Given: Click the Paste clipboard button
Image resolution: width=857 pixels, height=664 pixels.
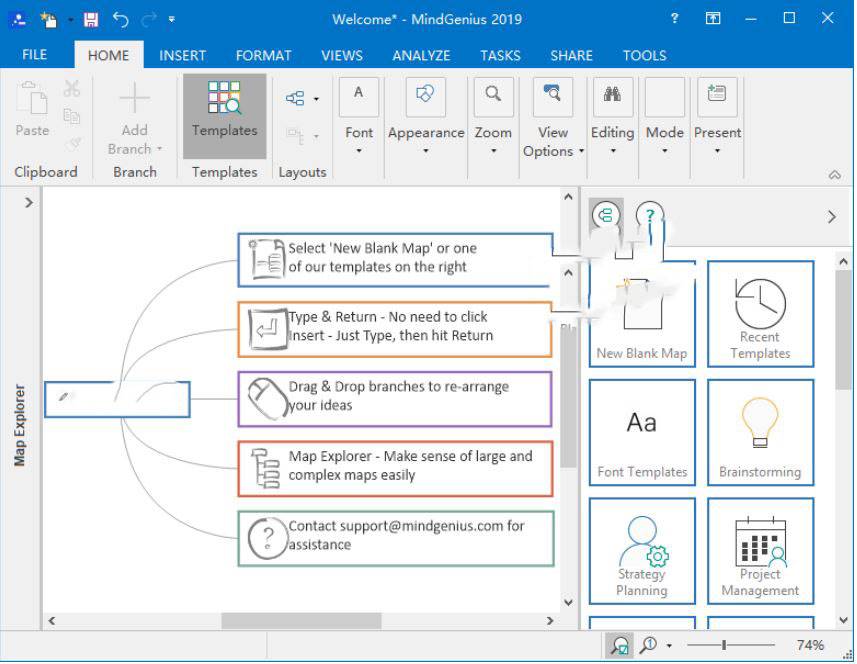Looking at the screenshot, I should coord(32,109).
